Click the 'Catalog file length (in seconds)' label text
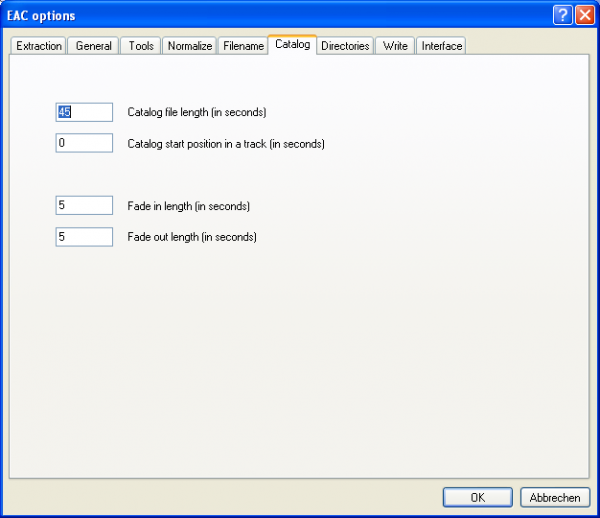This screenshot has height=518, width=600. [196, 112]
